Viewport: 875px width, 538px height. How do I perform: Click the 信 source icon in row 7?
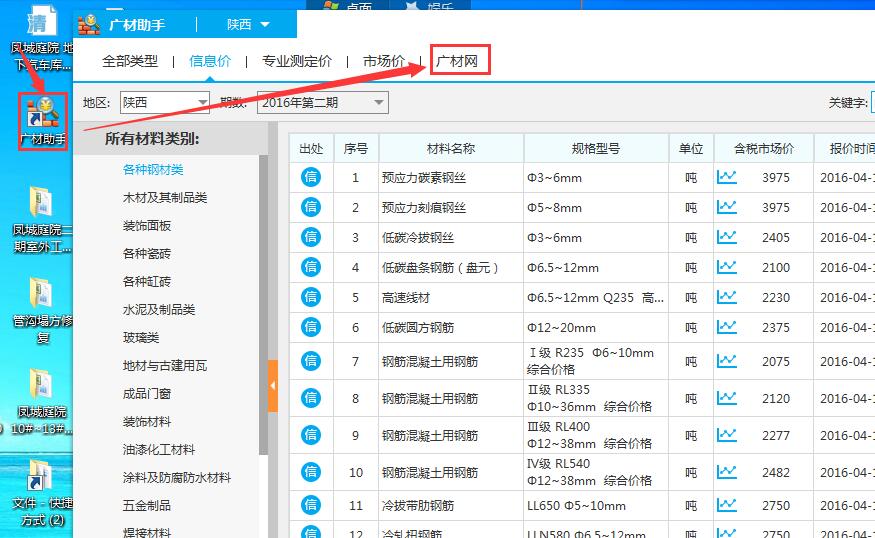click(x=311, y=361)
